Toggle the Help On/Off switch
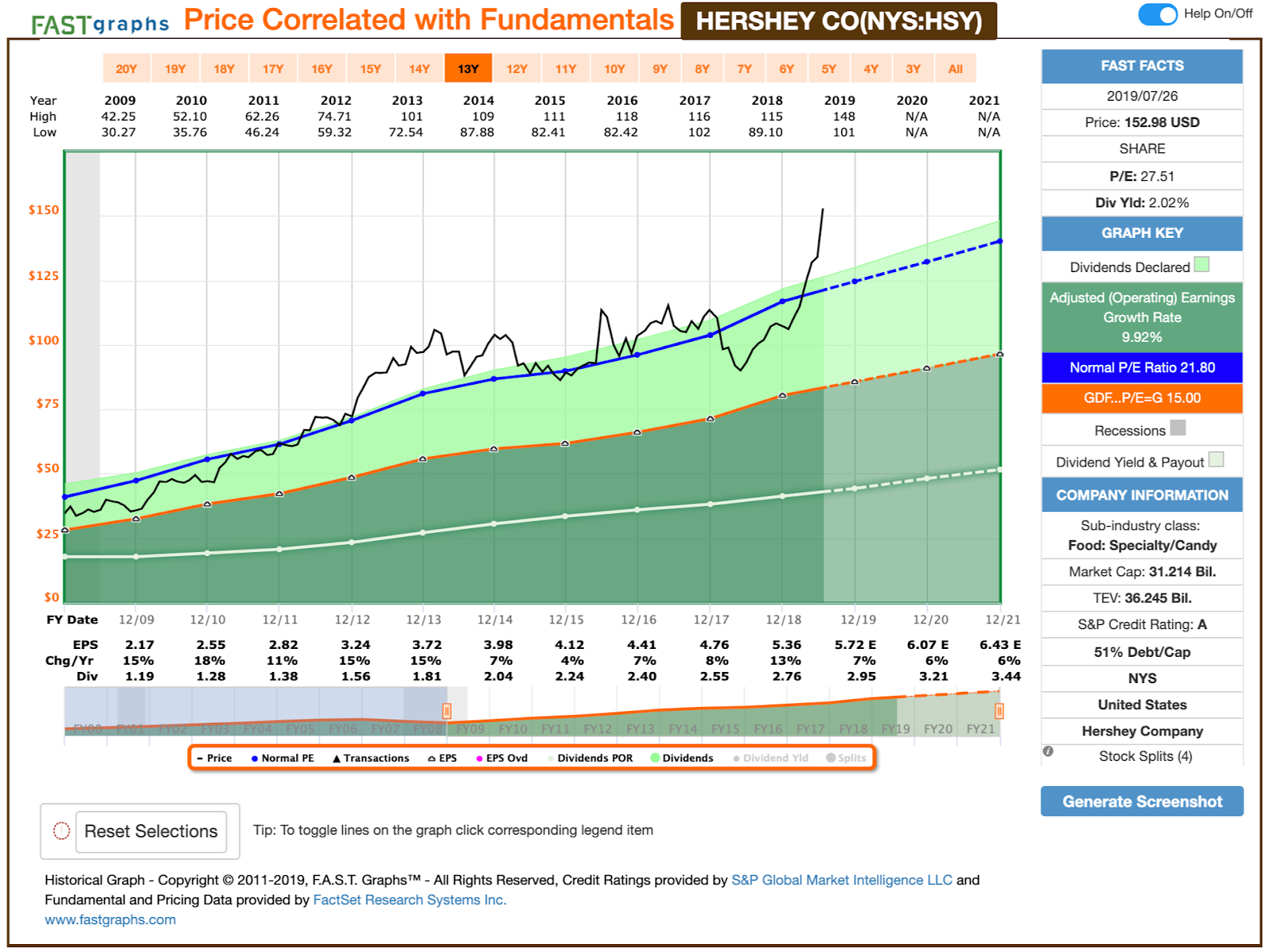1270x952 pixels. (x=1158, y=14)
